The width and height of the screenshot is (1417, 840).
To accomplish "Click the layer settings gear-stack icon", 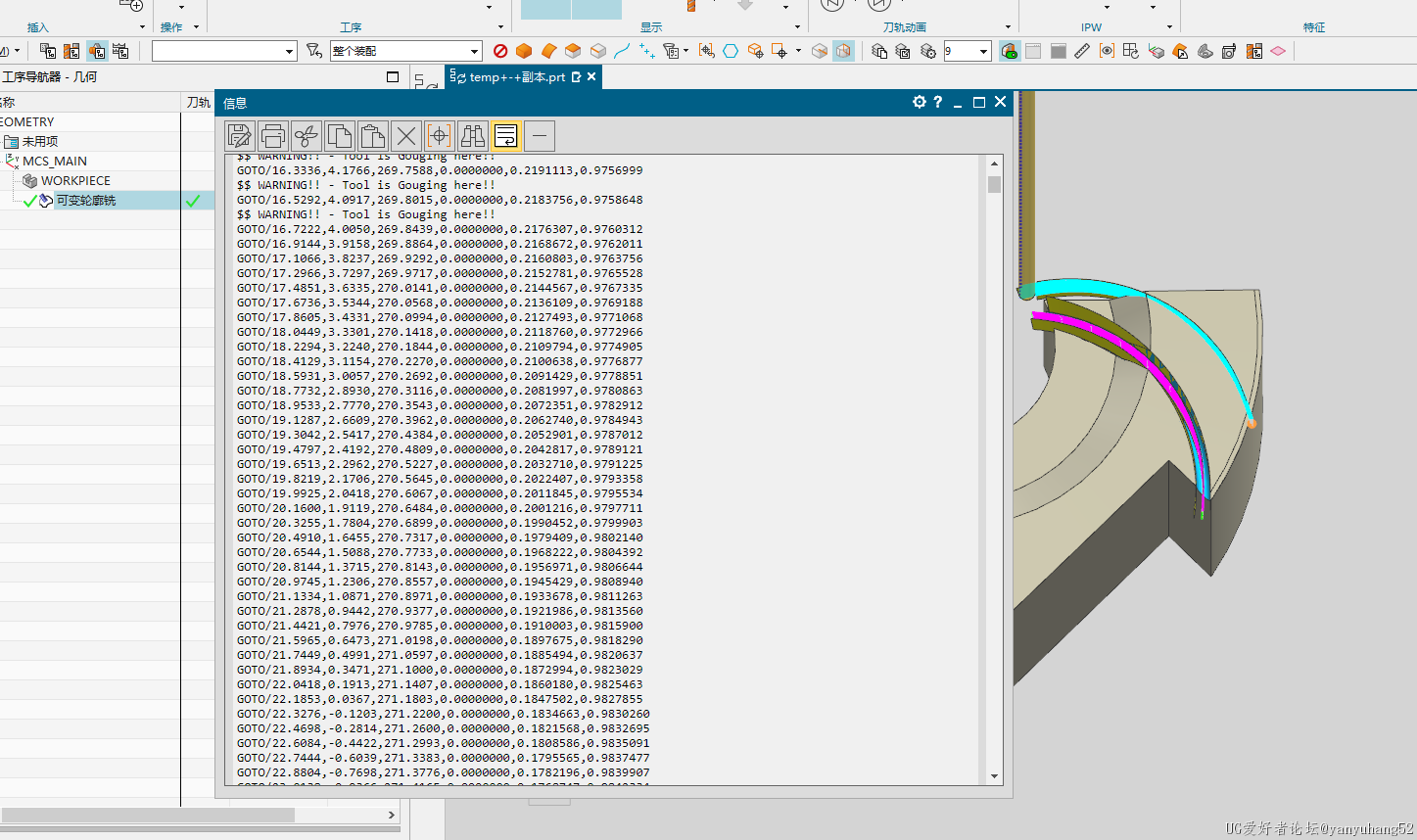I will [927, 51].
